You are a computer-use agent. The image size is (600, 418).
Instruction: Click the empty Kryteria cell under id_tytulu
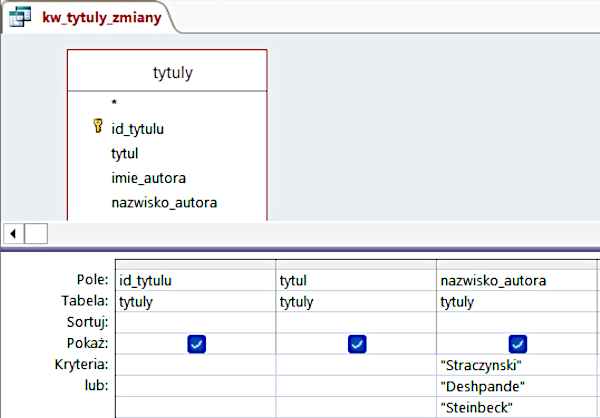coord(195,365)
